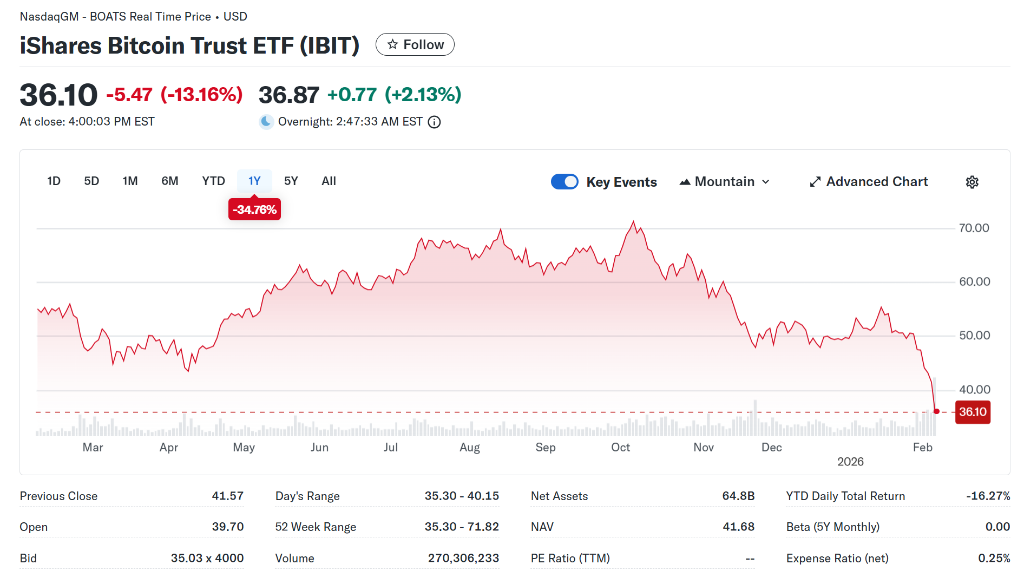
Task: Click the overnight moon icon
Action: (266, 122)
